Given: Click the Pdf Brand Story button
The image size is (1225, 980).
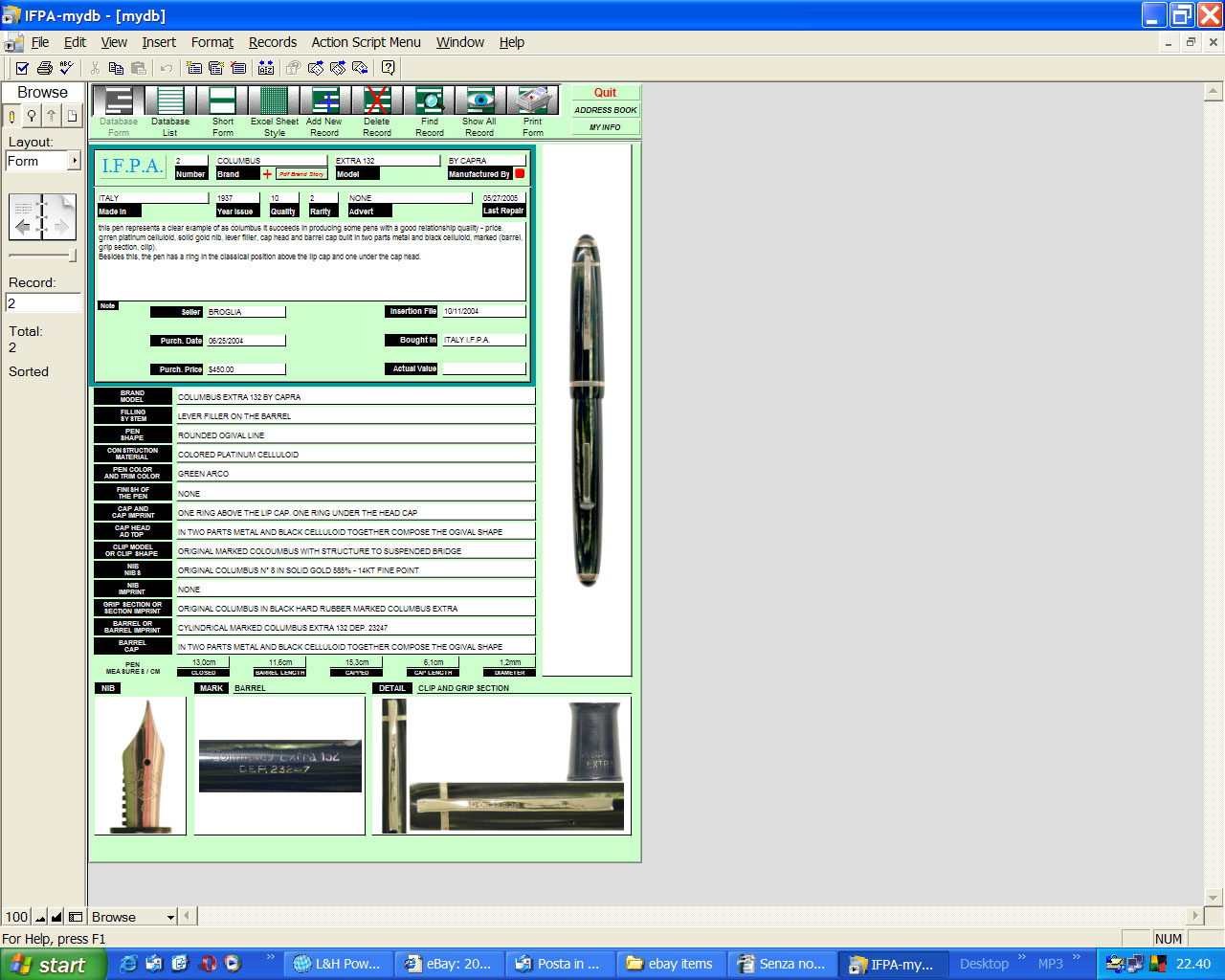Looking at the screenshot, I should (301, 174).
